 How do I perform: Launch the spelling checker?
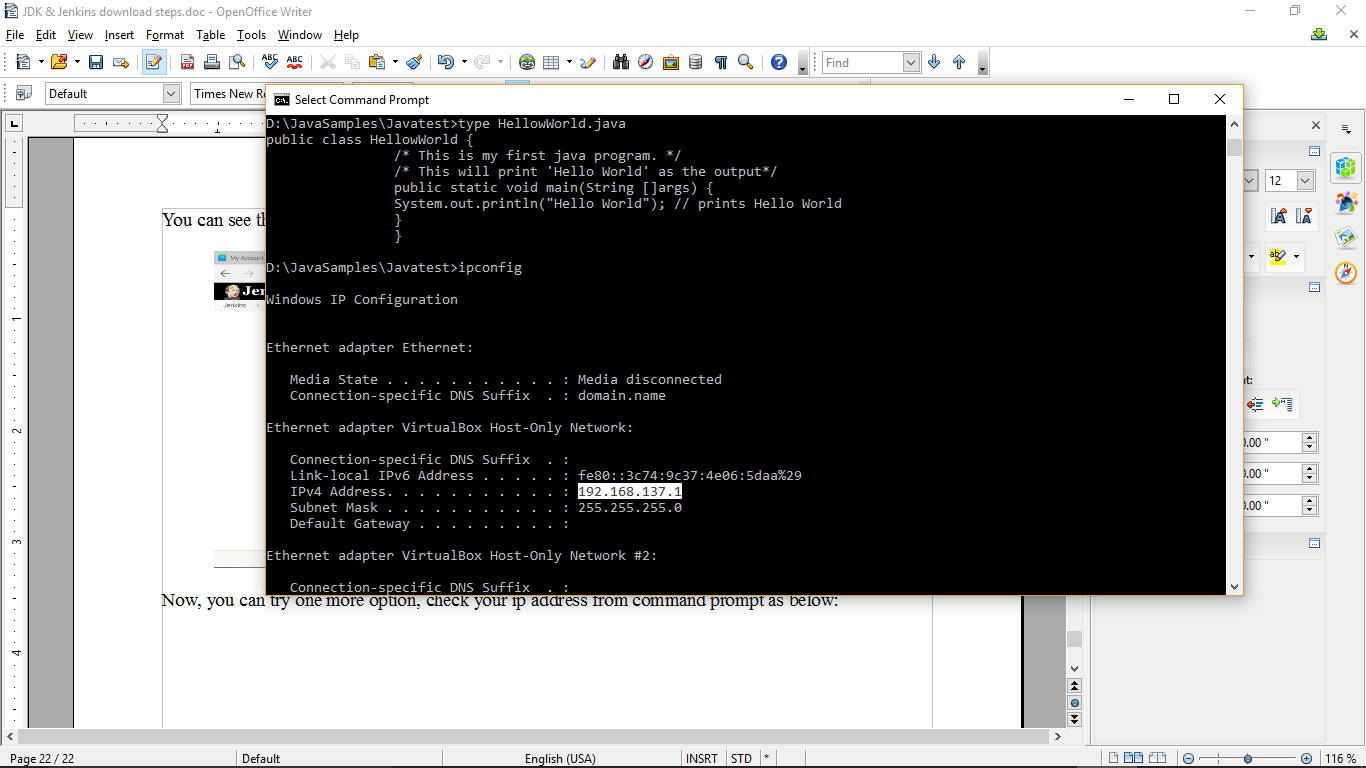coord(269,61)
